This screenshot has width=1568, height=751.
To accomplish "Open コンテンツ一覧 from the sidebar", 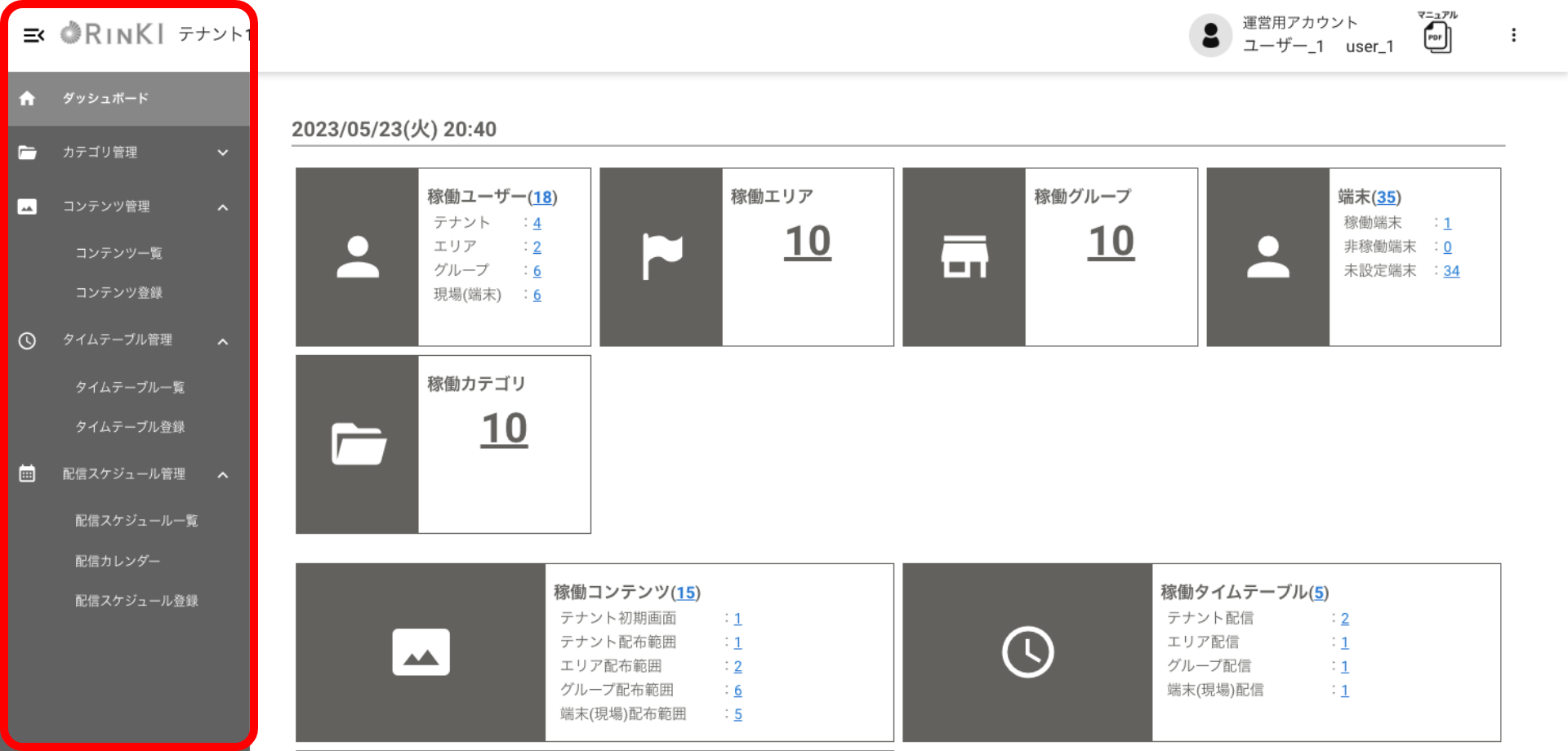I will 118,253.
